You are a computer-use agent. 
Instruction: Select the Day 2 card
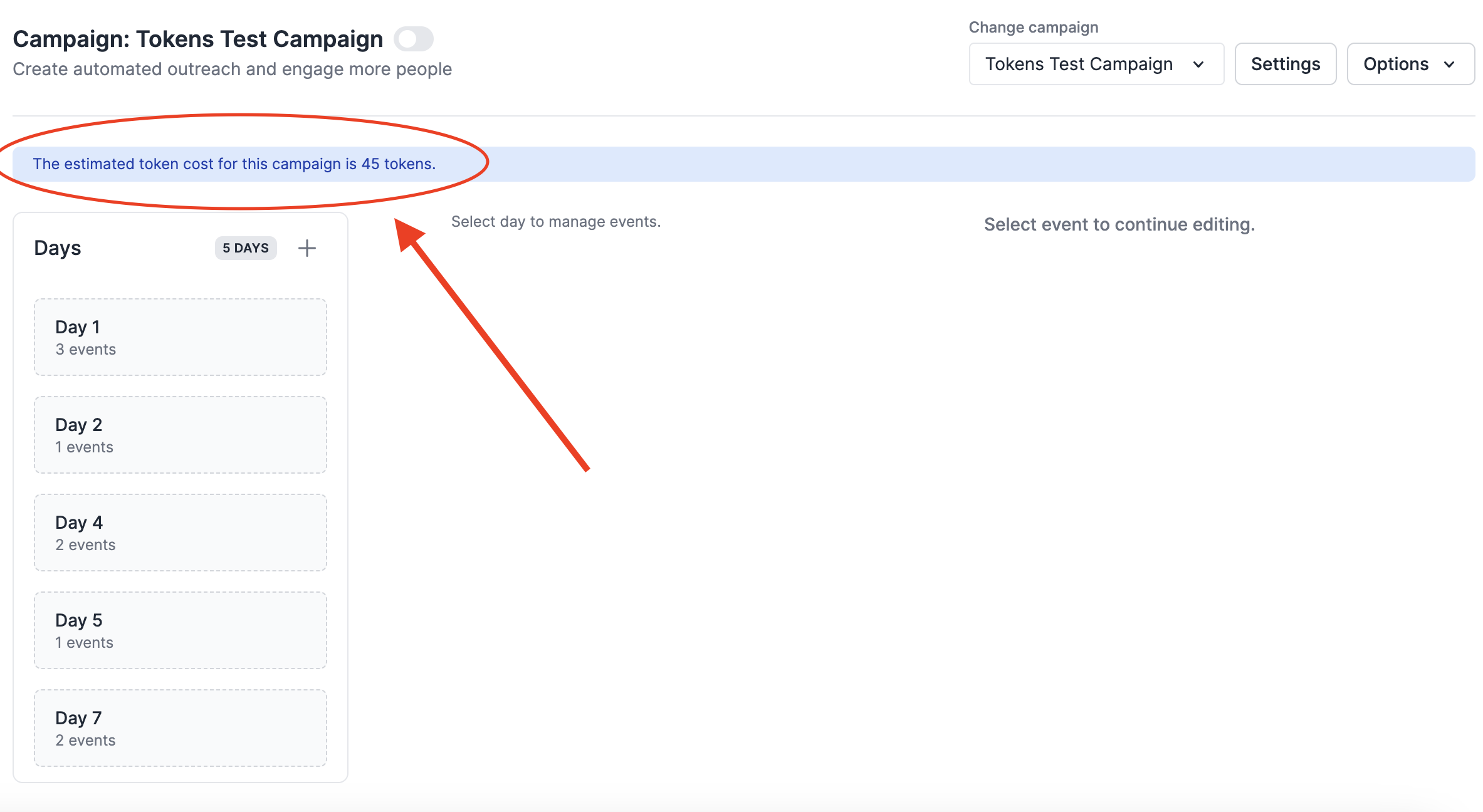point(180,435)
